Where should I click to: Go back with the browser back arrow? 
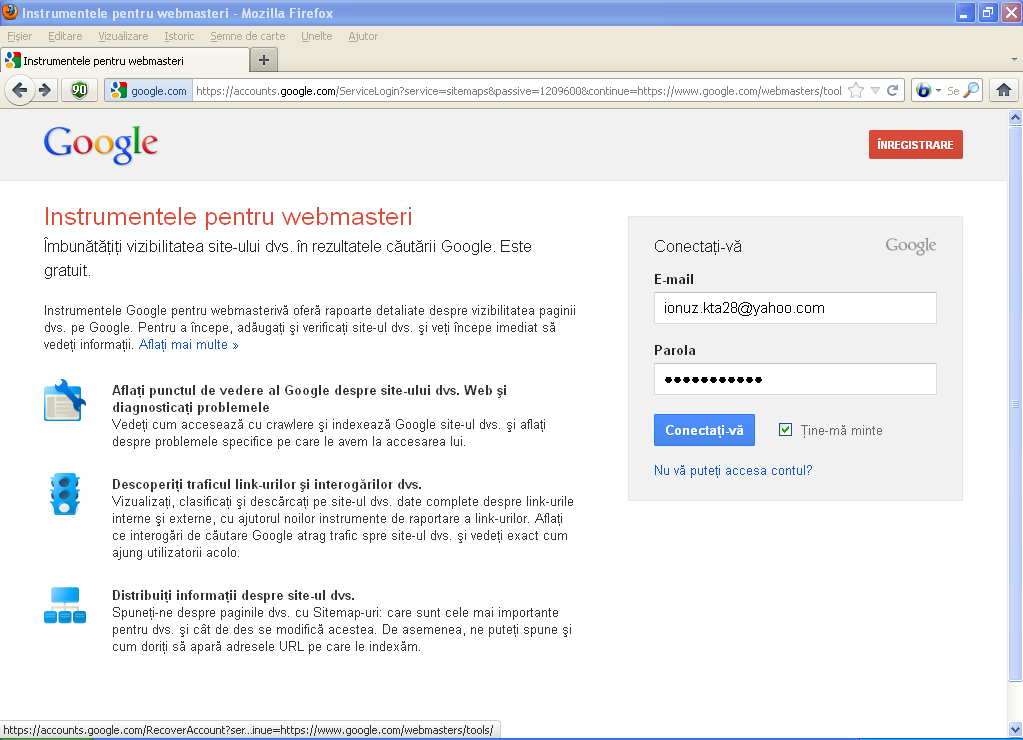(x=20, y=90)
